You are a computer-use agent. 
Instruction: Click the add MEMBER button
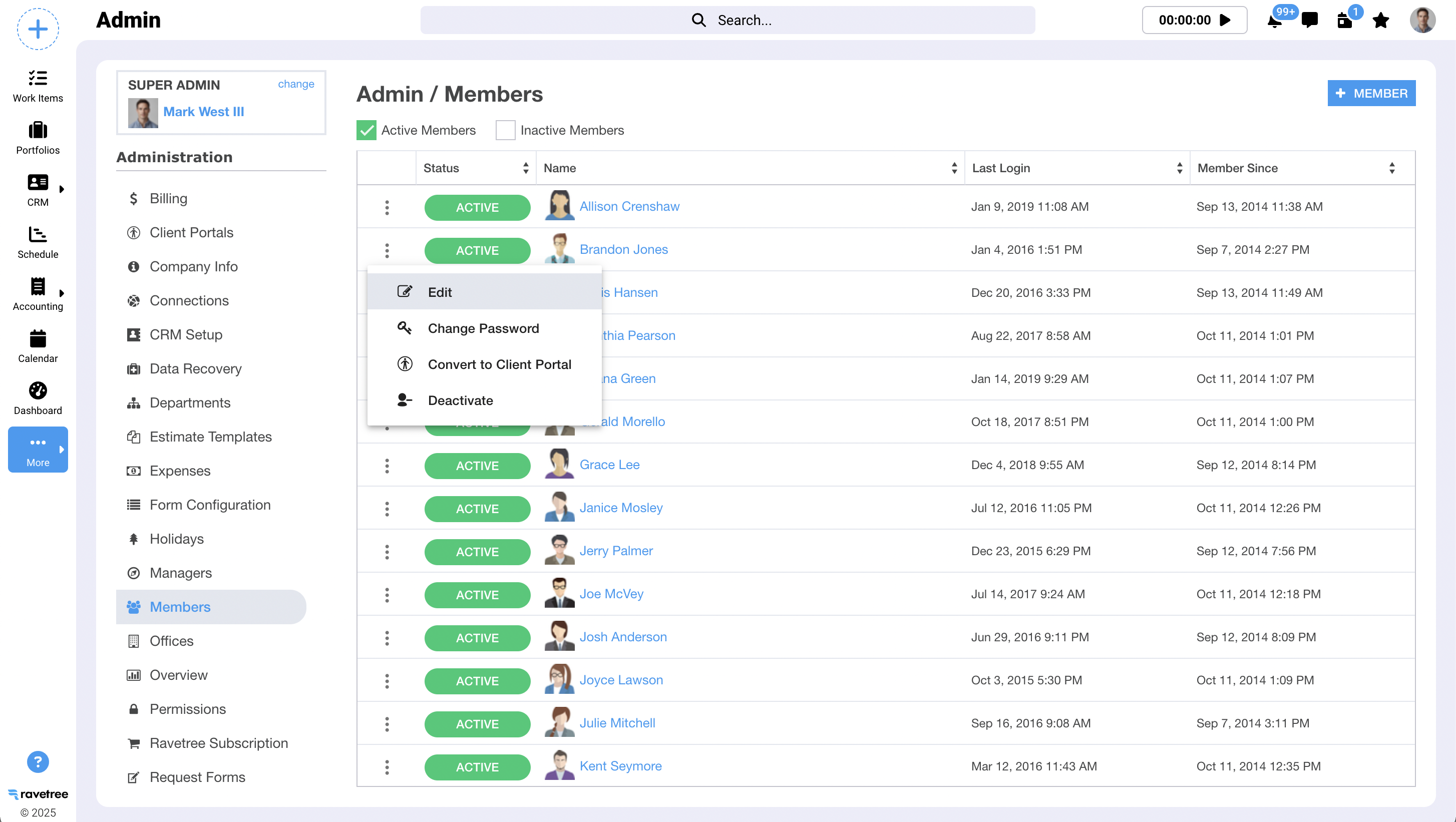coord(1371,93)
